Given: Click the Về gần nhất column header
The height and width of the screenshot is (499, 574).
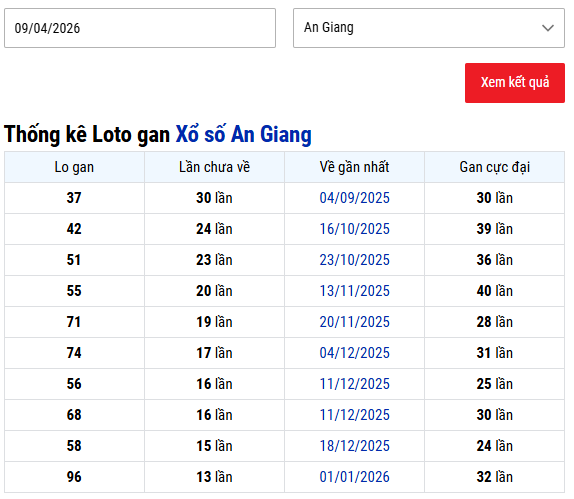Looking at the screenshot, I should (354, 167).
